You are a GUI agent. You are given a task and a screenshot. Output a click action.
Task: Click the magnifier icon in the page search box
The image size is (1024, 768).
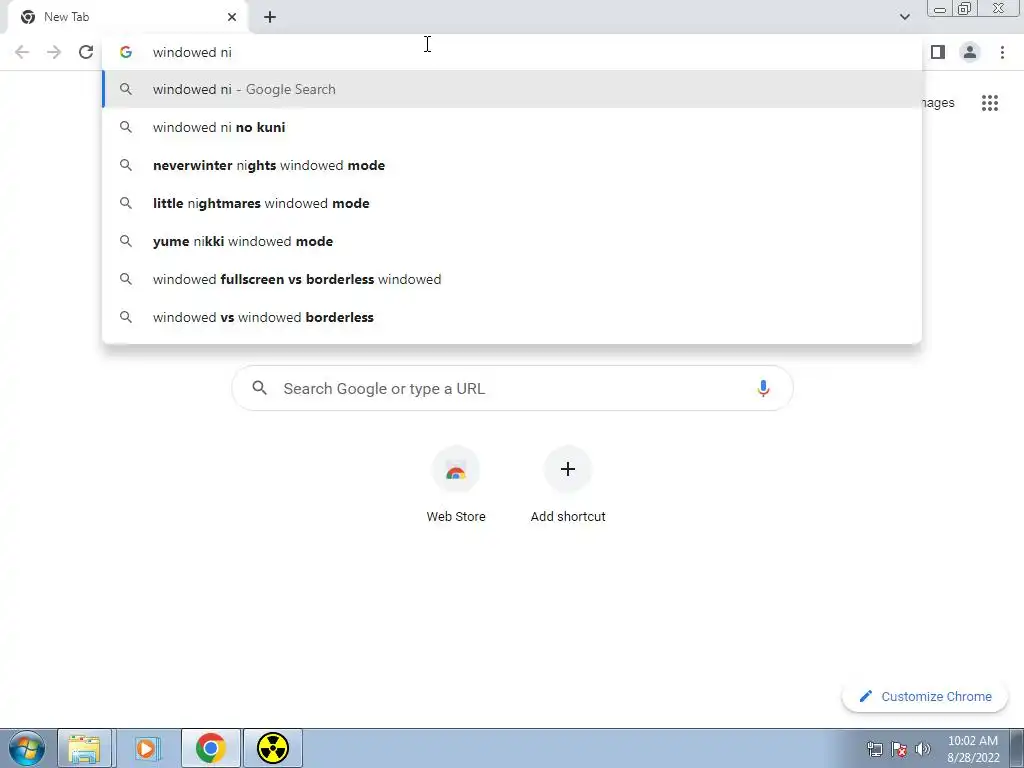(x=259, y=388)
